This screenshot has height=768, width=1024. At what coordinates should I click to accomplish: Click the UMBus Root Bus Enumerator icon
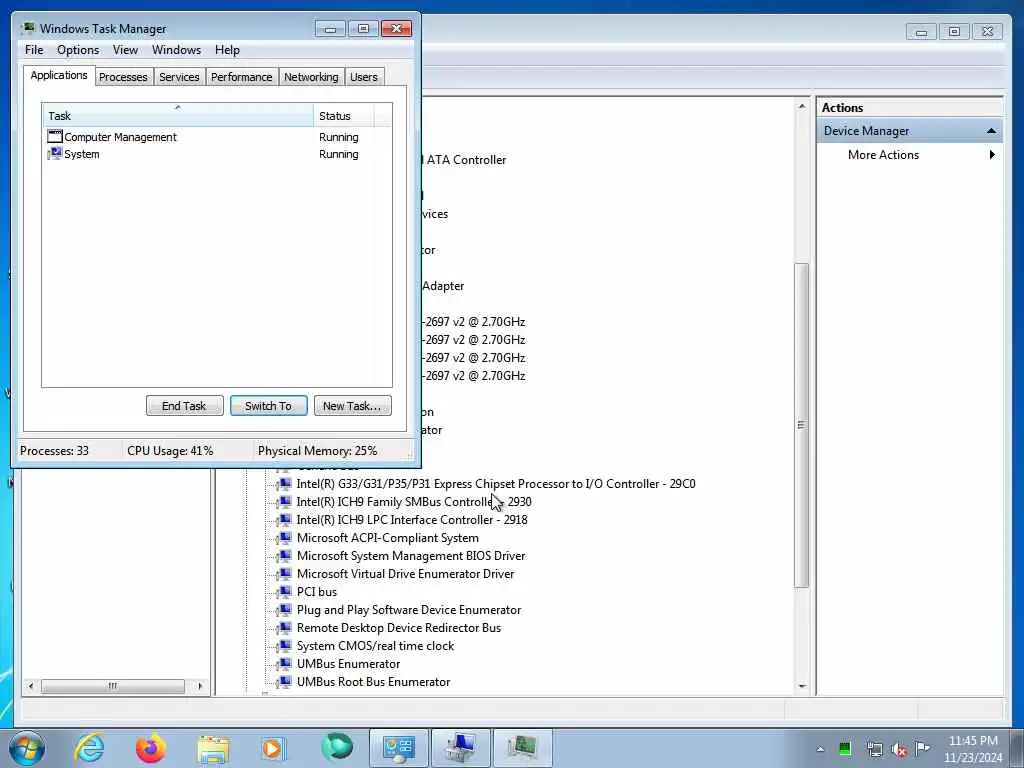click(285, 681)
